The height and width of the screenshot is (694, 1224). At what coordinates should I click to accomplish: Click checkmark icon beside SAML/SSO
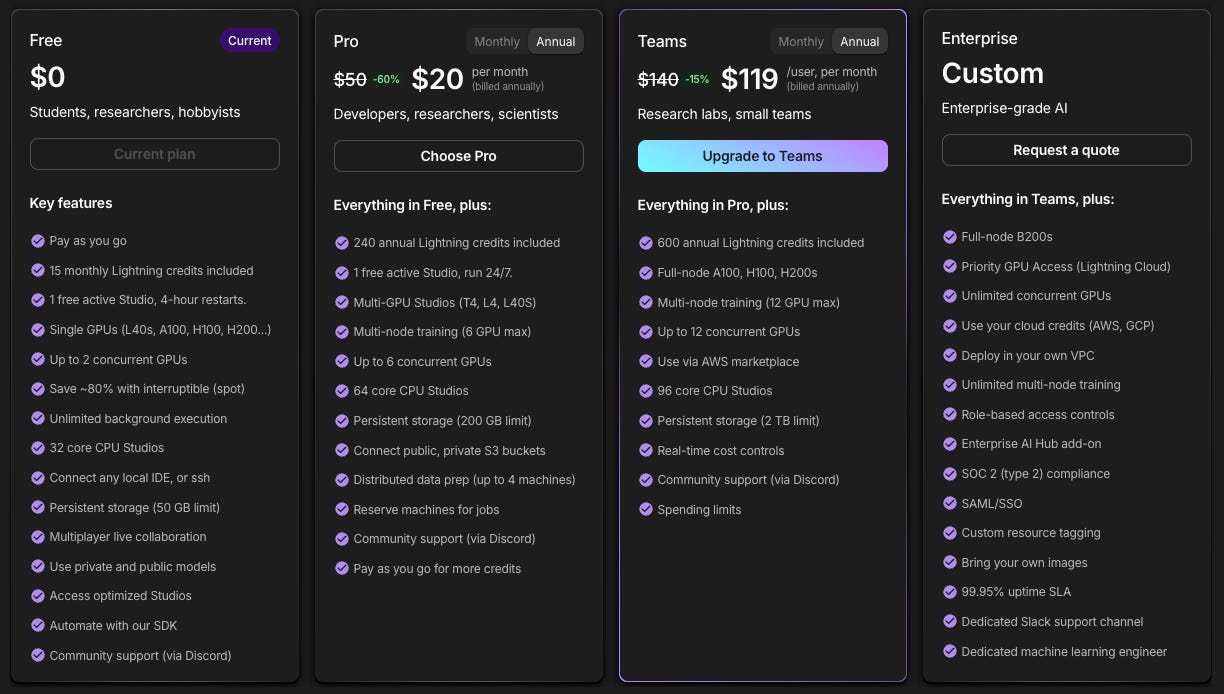coord(950,504)
